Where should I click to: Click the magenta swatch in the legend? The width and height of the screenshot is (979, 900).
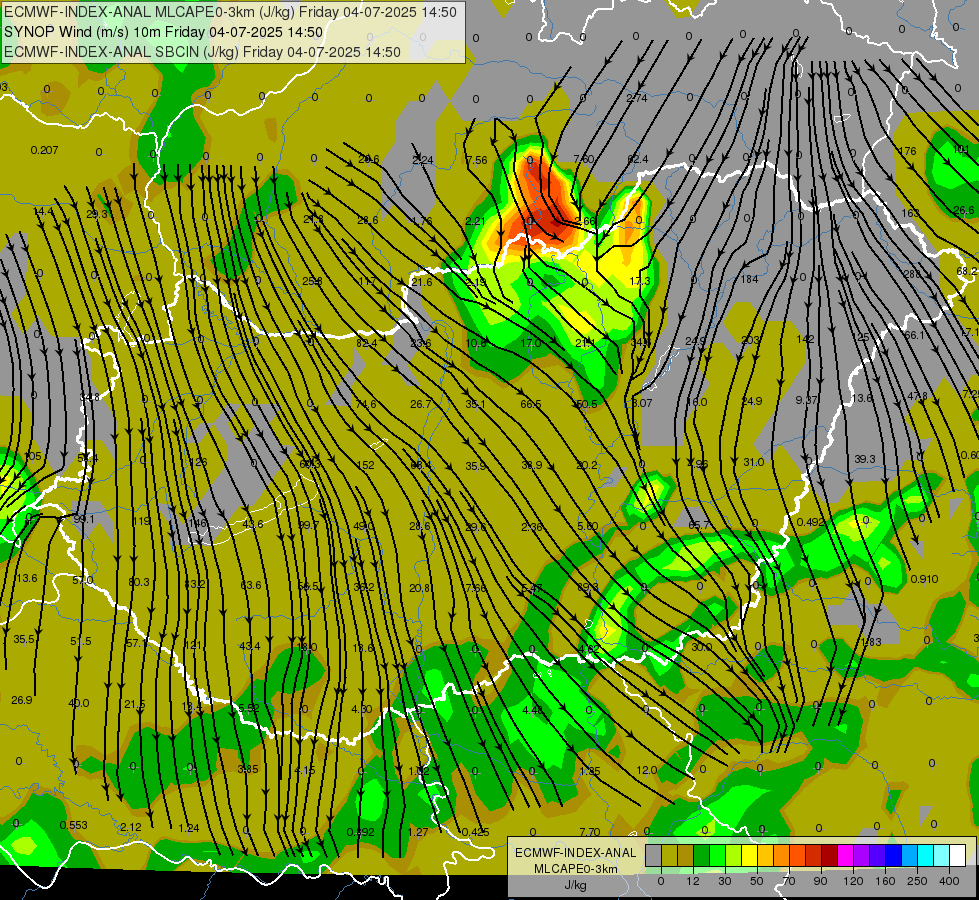pos(845,856)
